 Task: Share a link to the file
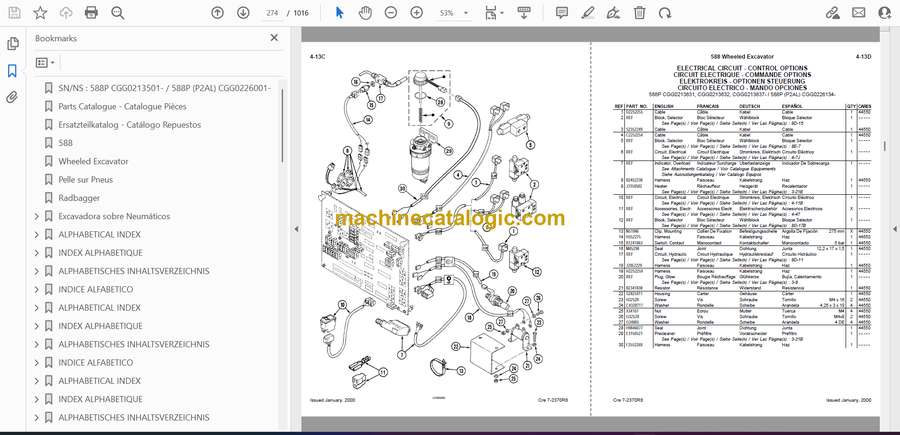point(833,13)
